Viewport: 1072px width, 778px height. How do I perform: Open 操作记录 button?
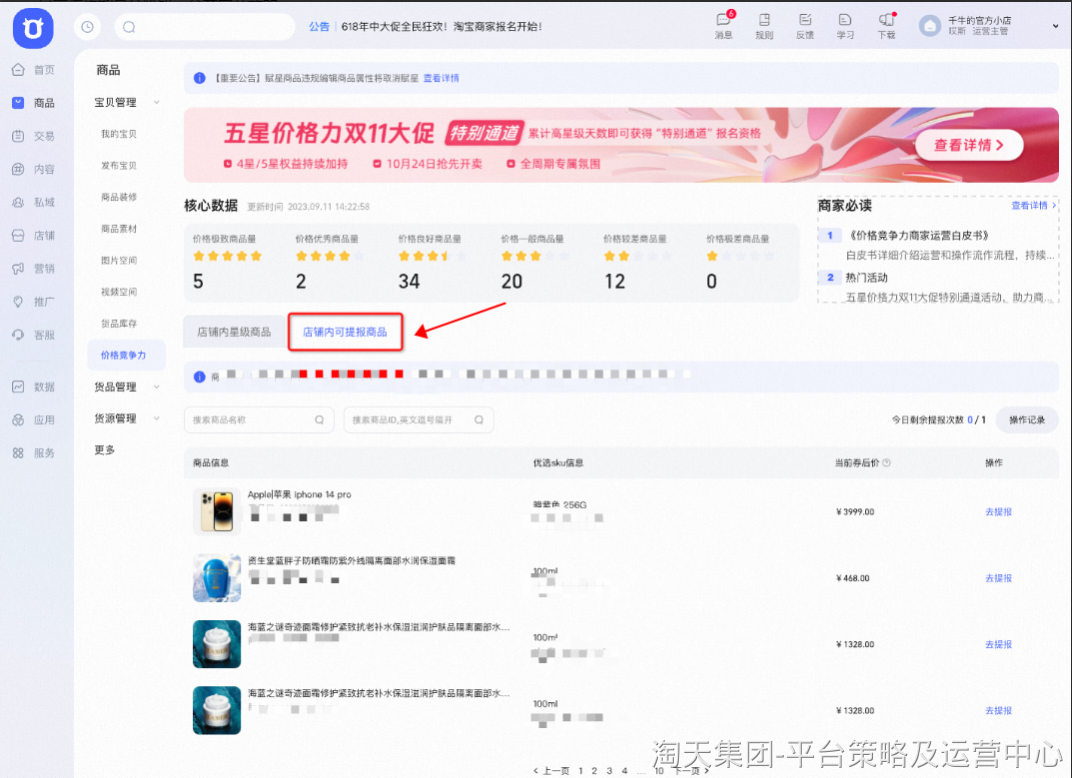[x=1027, y=420]
